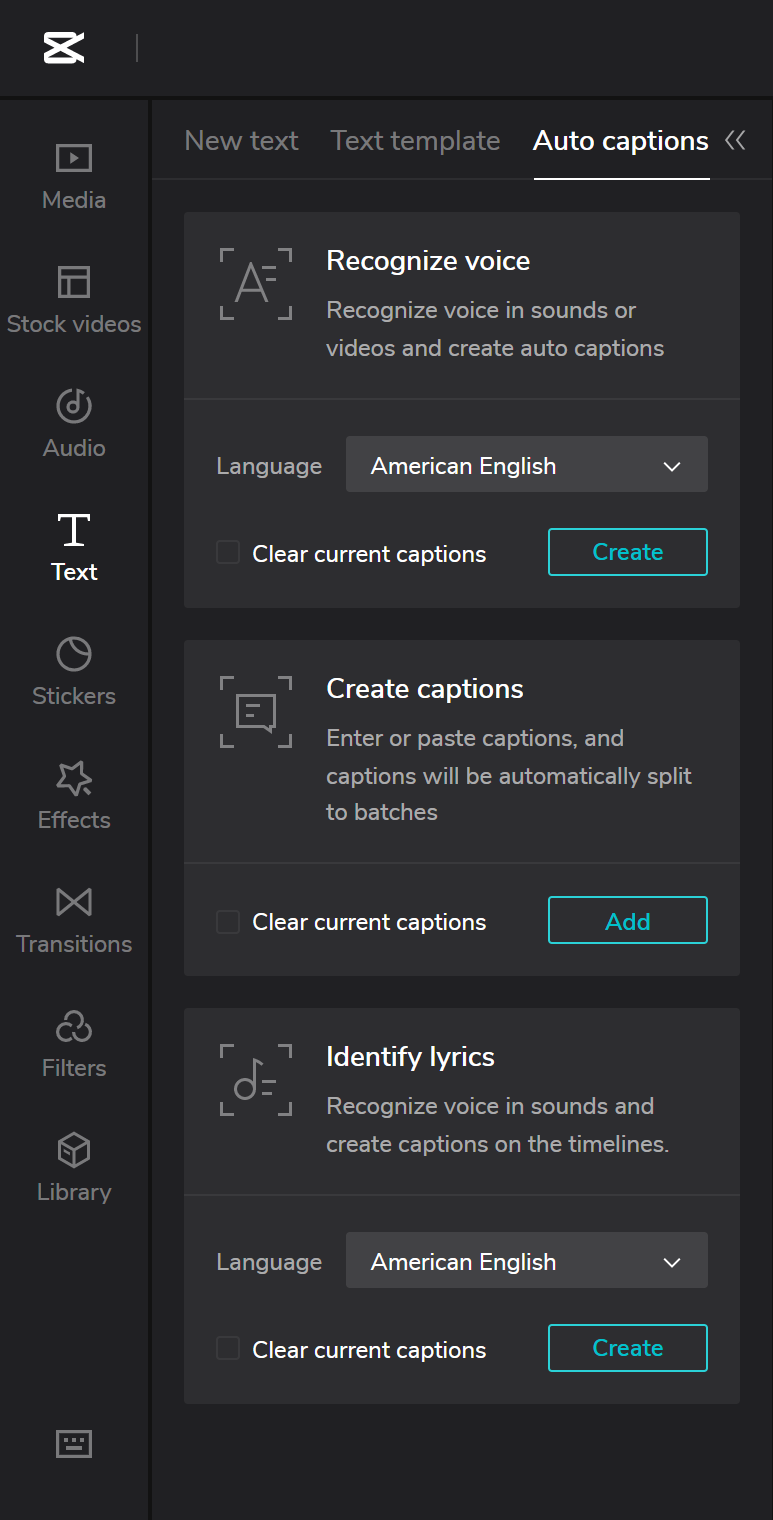Tick Clear current captions under Create captions
The width and height of the screenshot is (773, 1520).
[x=228, y=921]
